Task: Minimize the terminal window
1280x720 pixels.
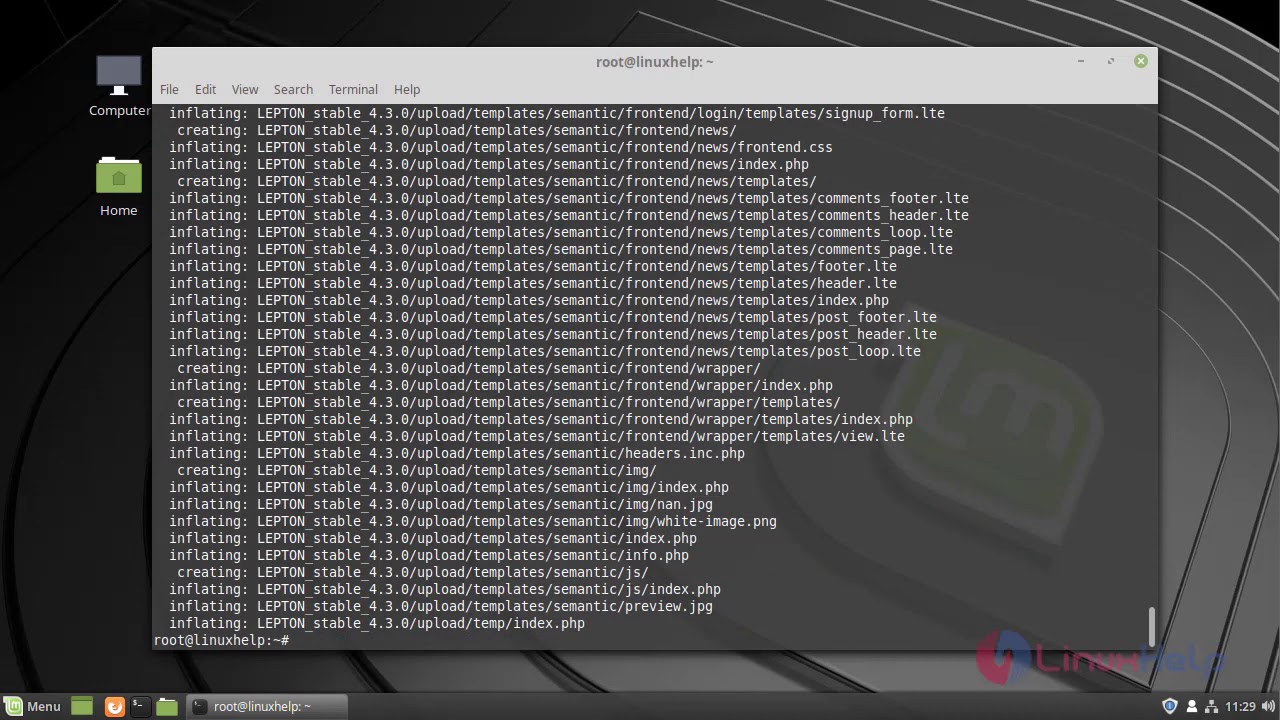Action: (x=1081, y=61)
